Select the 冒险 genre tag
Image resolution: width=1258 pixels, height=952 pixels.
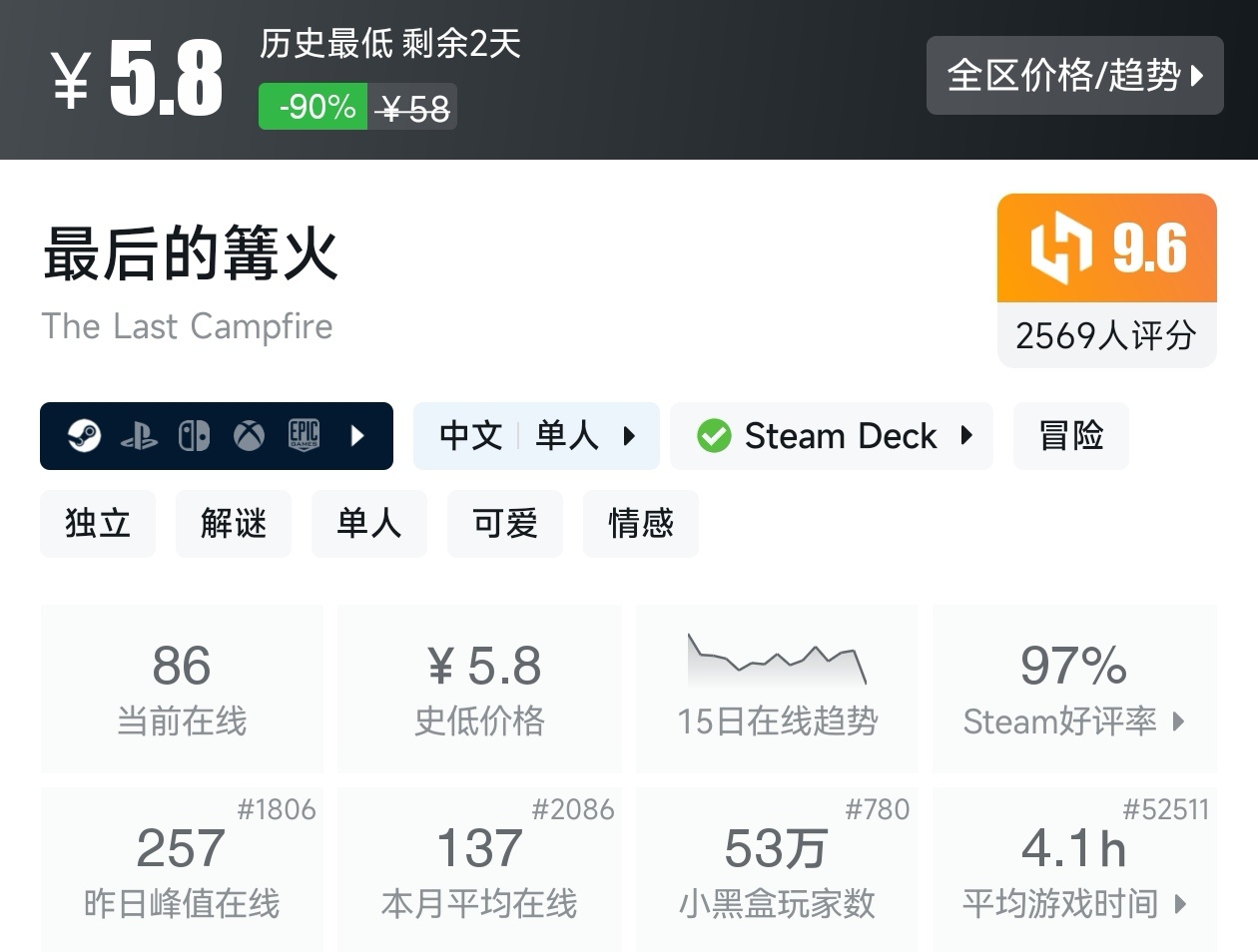pos(1070,436)
